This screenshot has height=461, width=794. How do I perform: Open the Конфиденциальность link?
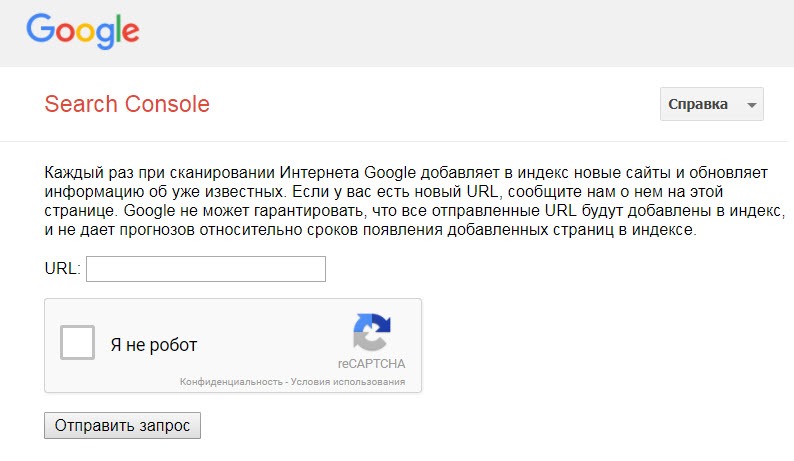(230, 382)
